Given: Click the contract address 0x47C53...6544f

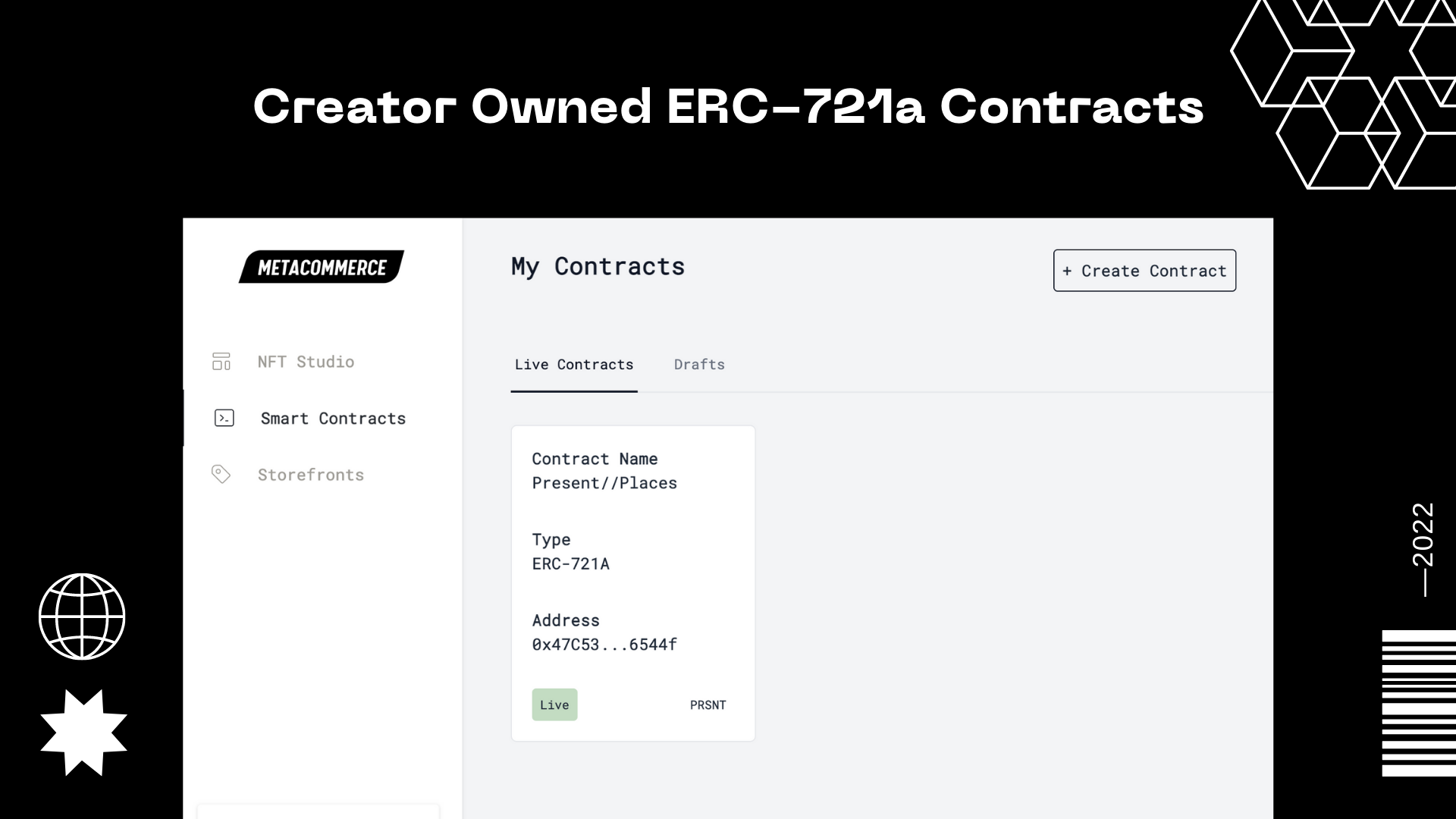Looking at the screenshot, I should [604, 645].
